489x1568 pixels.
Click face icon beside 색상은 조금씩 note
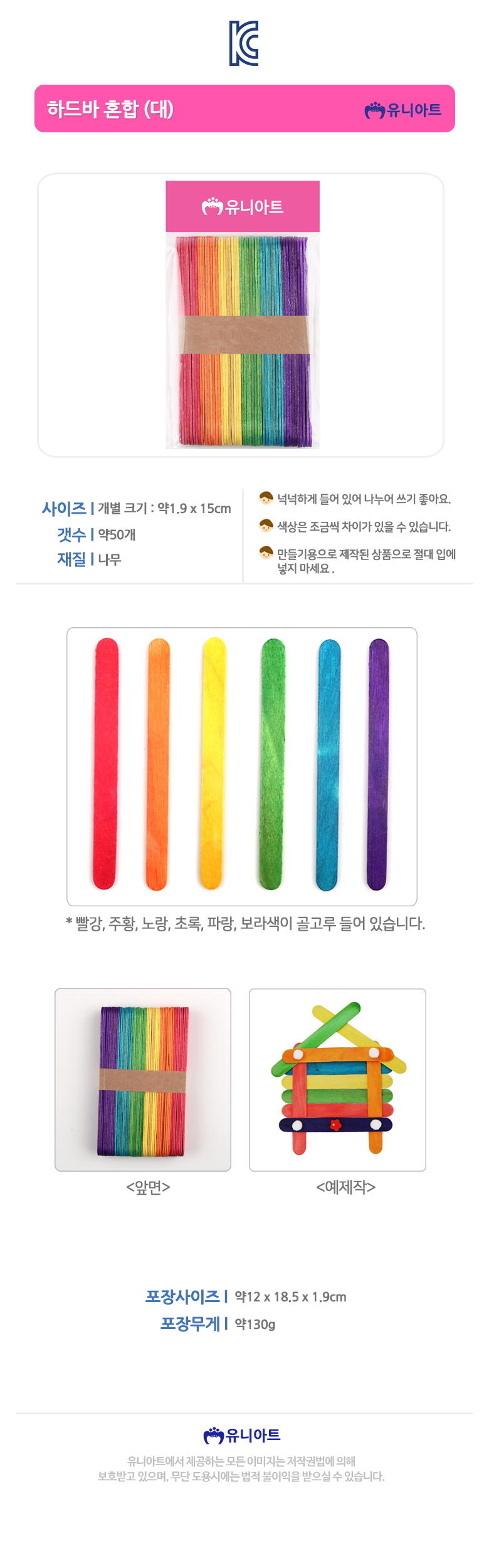[266, 526]
